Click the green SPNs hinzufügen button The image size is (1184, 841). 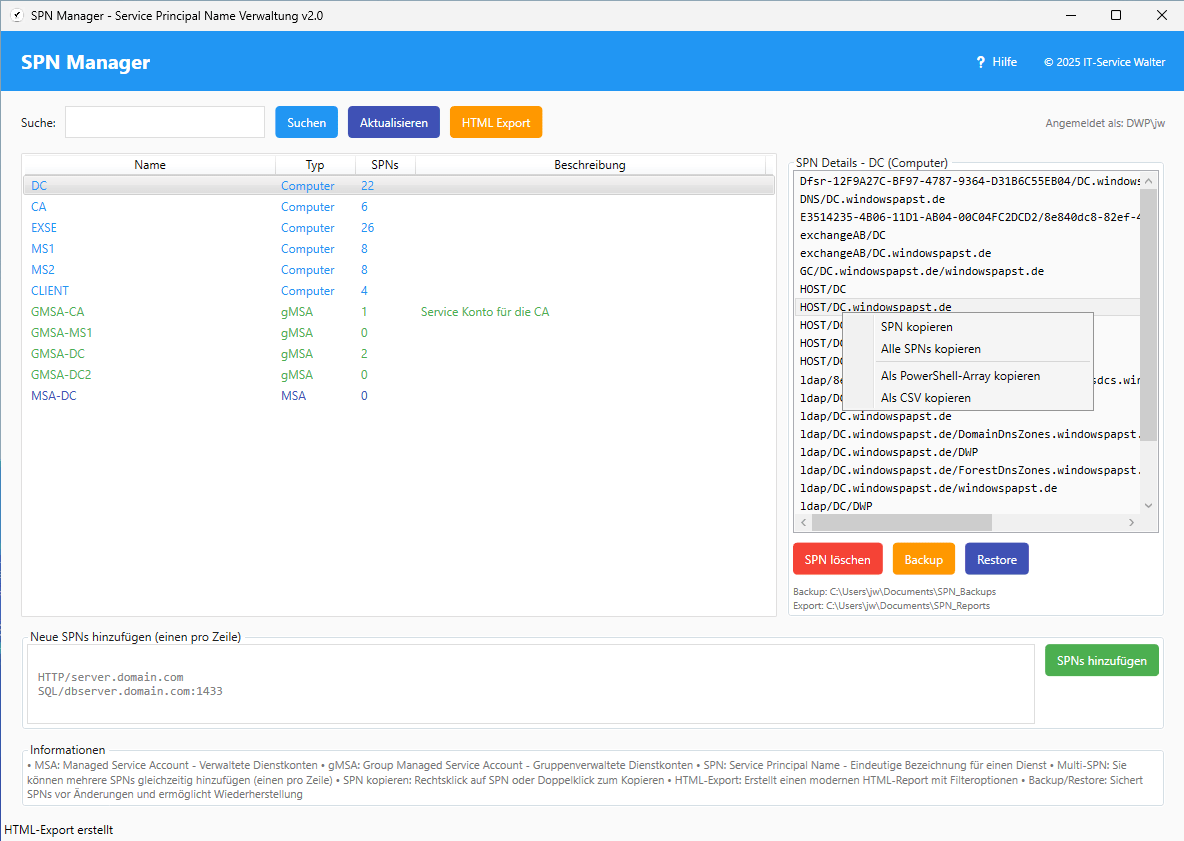(1101, 660)
